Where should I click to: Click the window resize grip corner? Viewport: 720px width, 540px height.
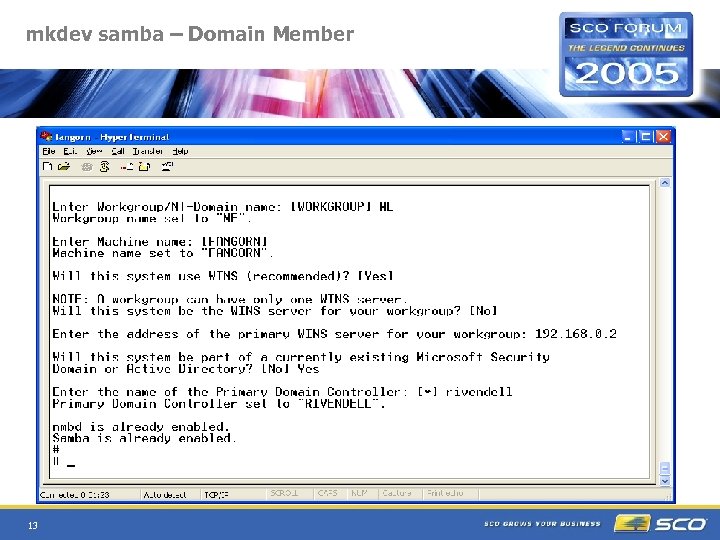click(668, 496)
